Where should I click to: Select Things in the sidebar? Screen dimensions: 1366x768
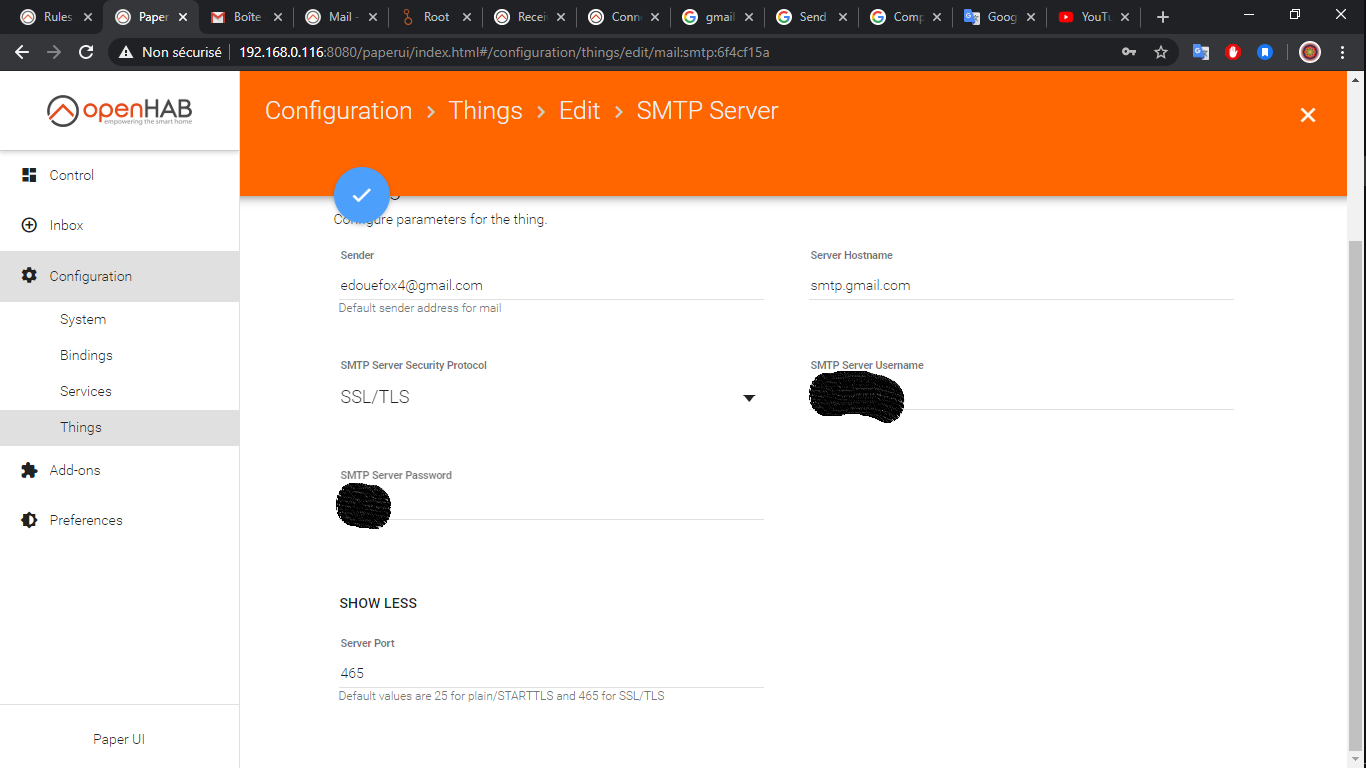pyautogui.click(x=120, y=427)
